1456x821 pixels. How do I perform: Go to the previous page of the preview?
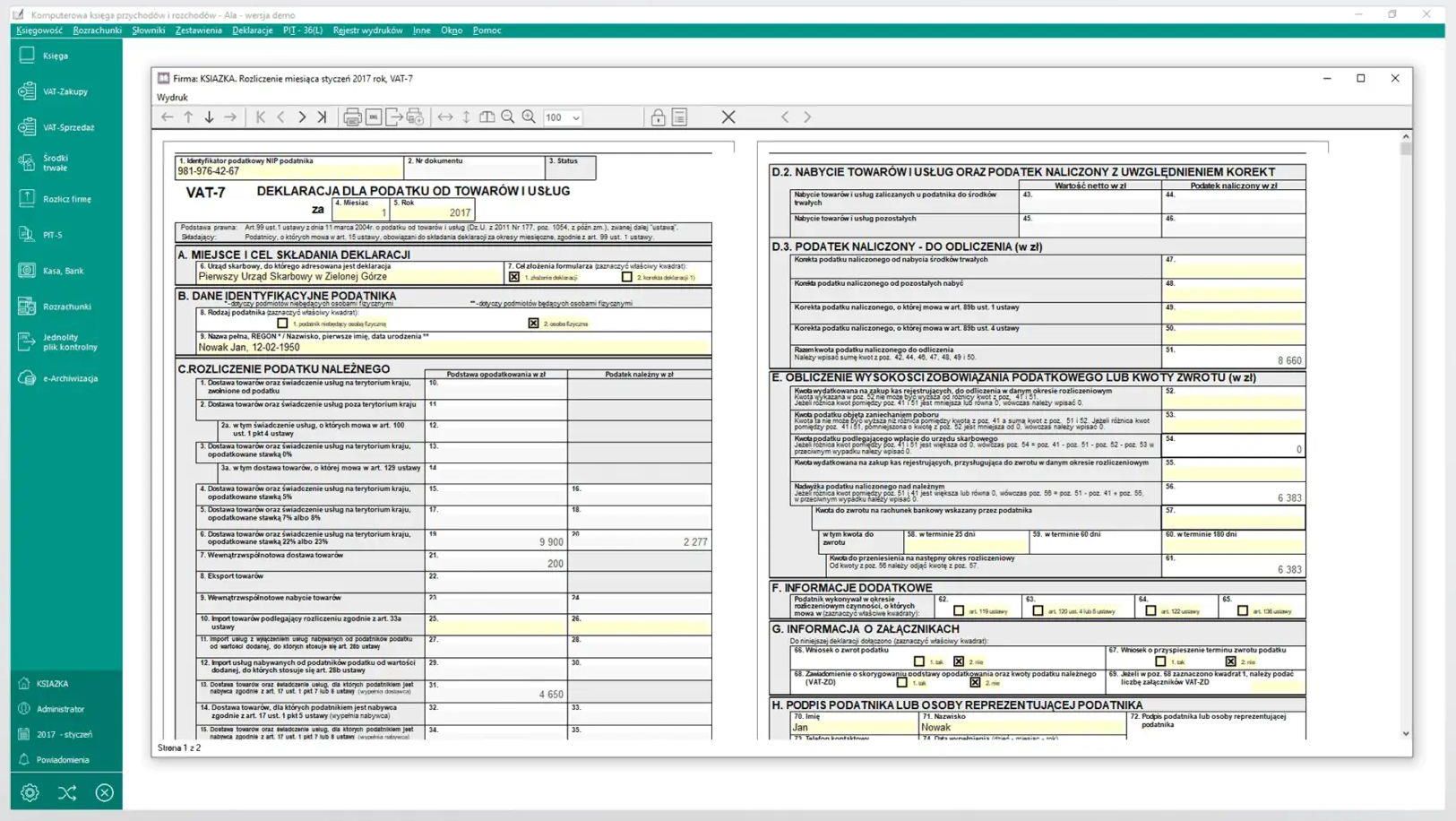[280, 117]
